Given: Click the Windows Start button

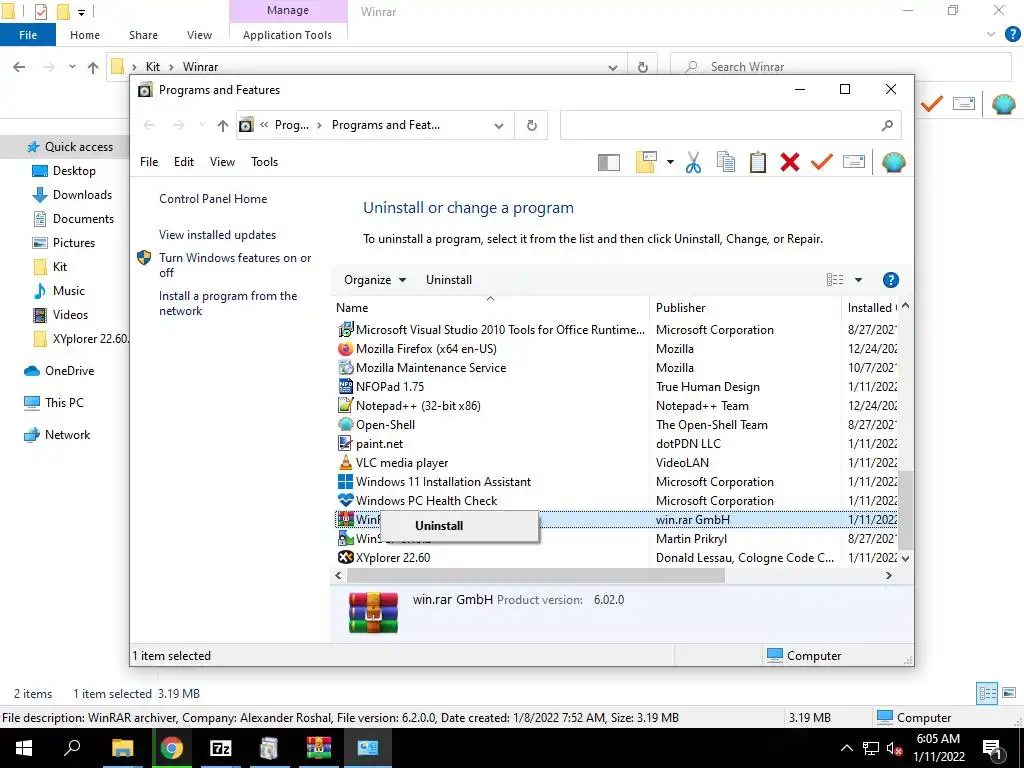Looking at the screenshot, I should point(24,748).
